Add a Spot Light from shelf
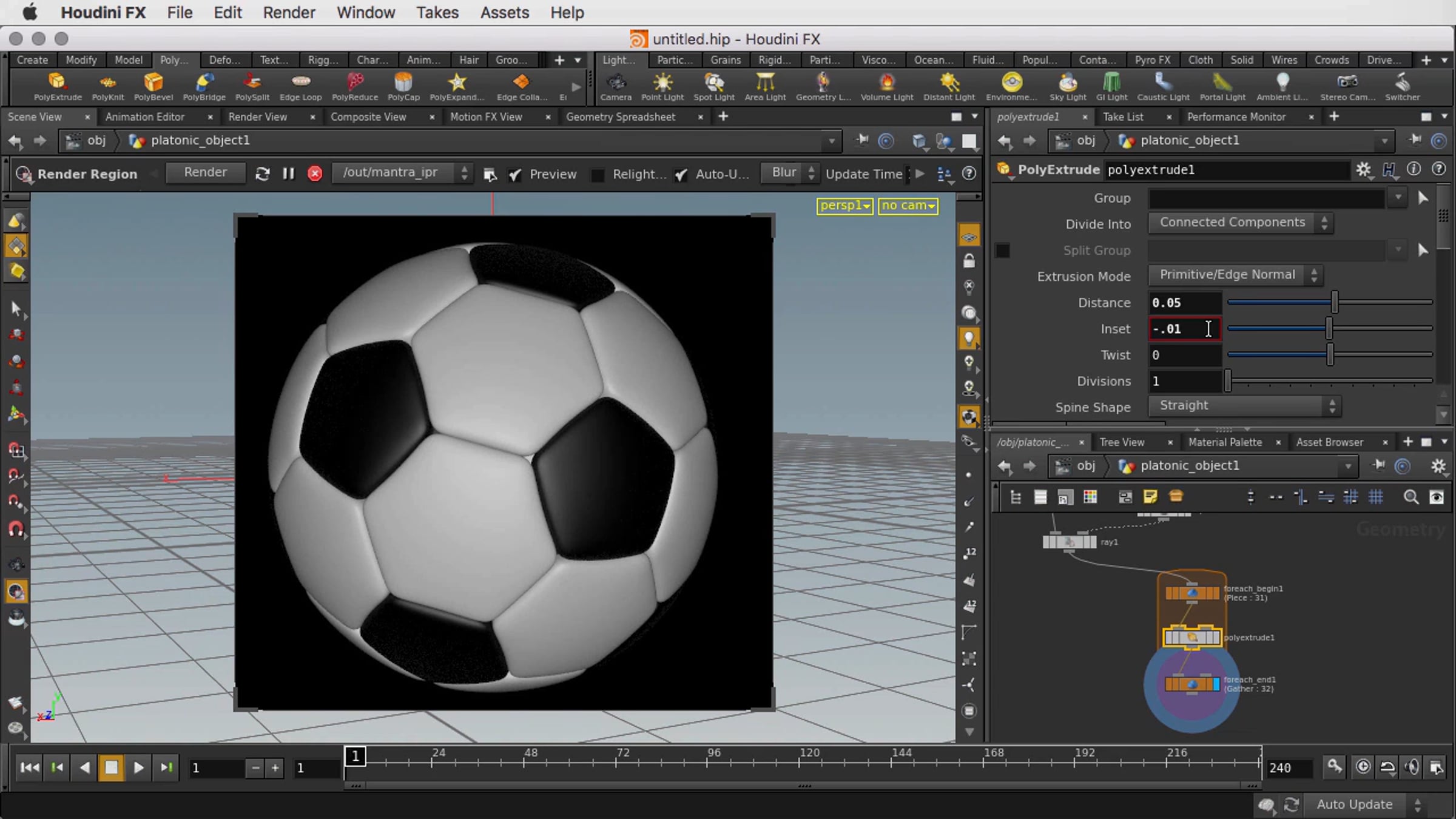The height and width of the screenshot is (819, 1456). click(713, 86)
